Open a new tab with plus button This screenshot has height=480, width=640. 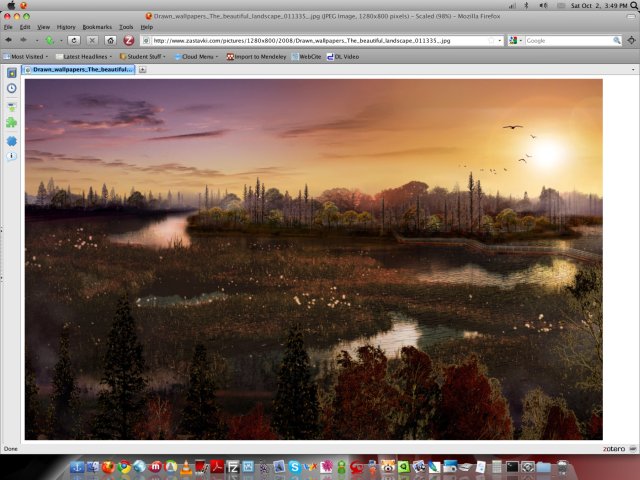[x=142, y=70]
